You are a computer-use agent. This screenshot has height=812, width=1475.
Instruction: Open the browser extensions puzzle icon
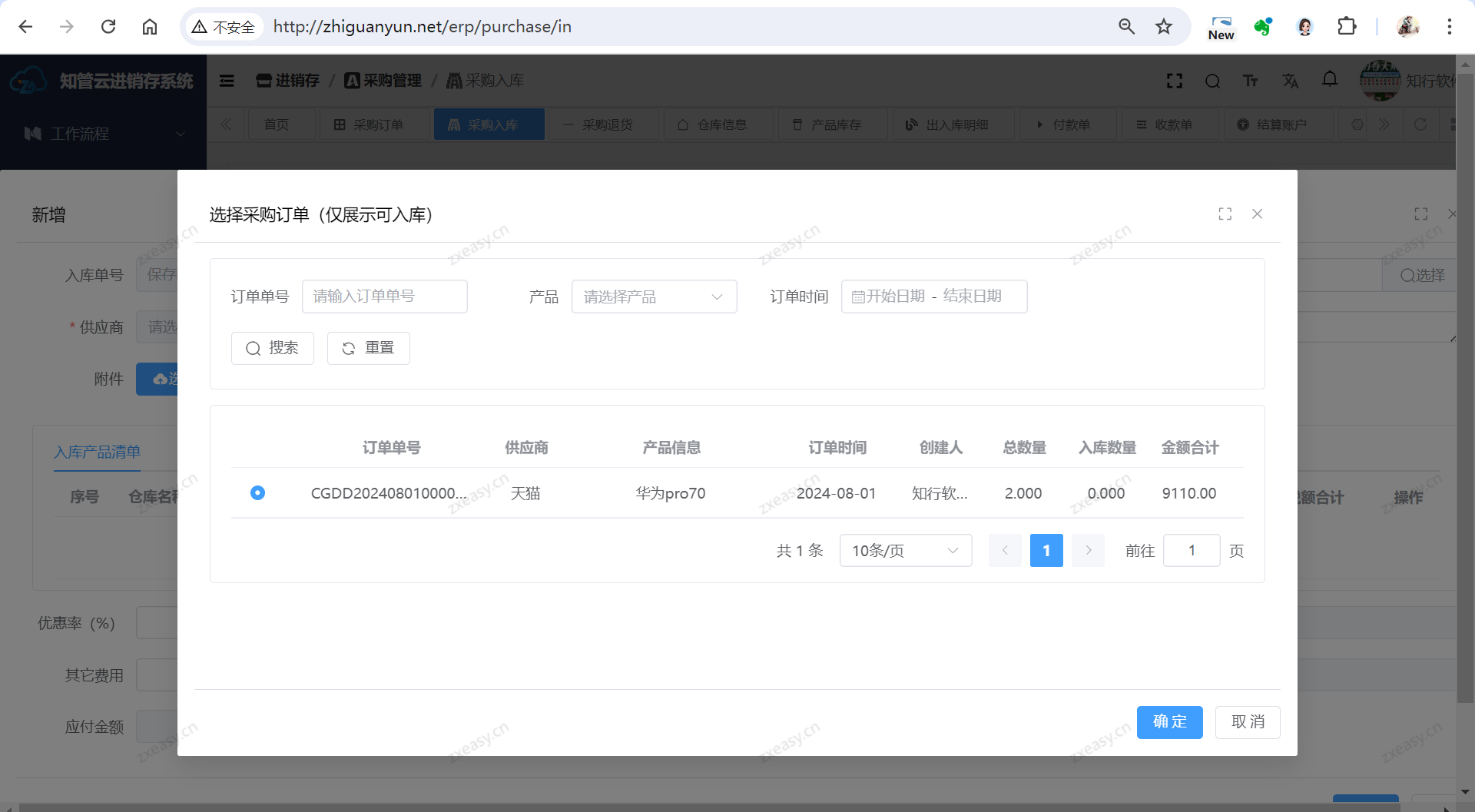(x=1347, y=27)
